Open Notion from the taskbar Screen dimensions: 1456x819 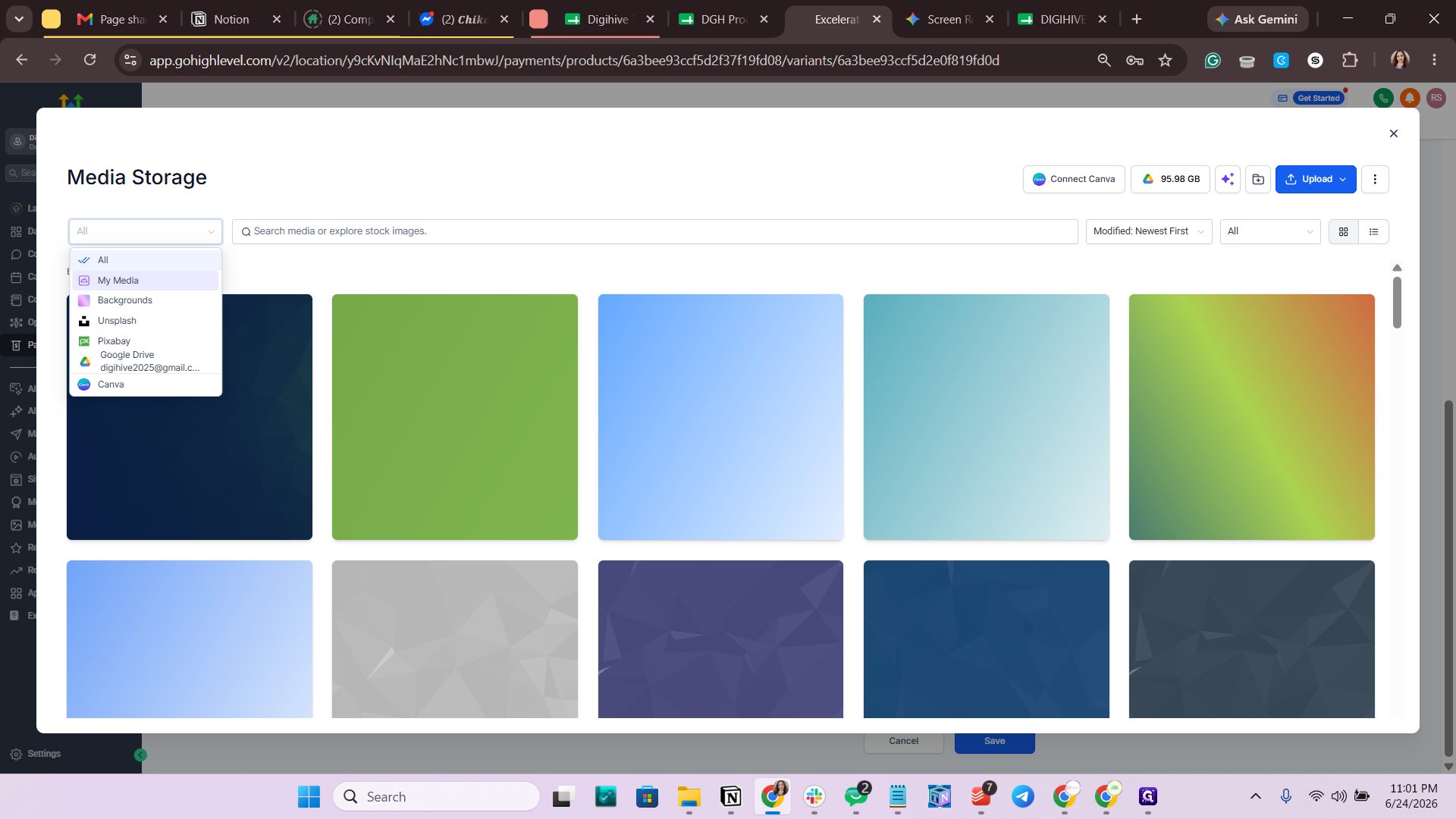pyautogui.click(x=731, y=797)
